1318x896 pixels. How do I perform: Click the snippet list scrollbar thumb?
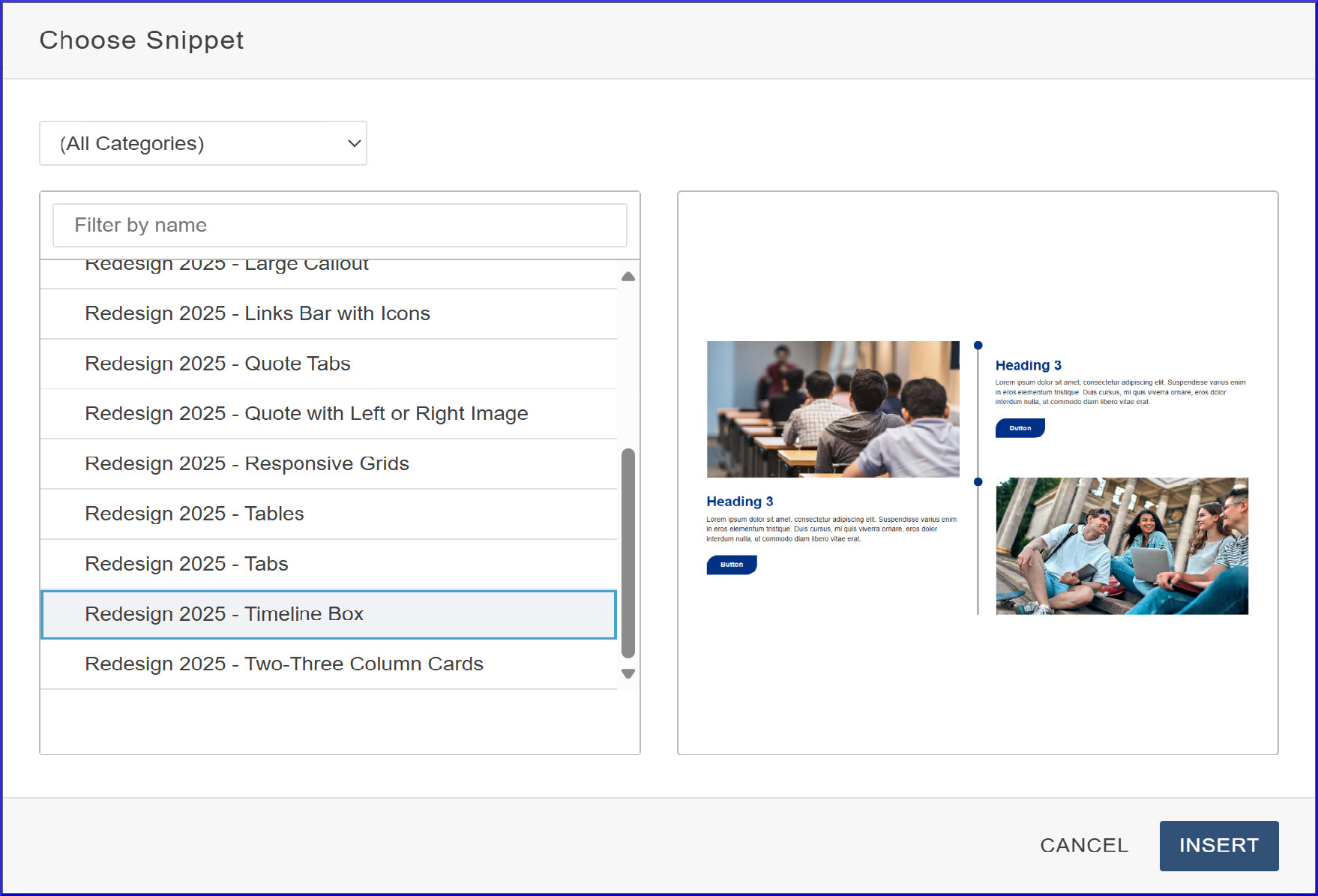pyautogui.click(x=628, y=553)
